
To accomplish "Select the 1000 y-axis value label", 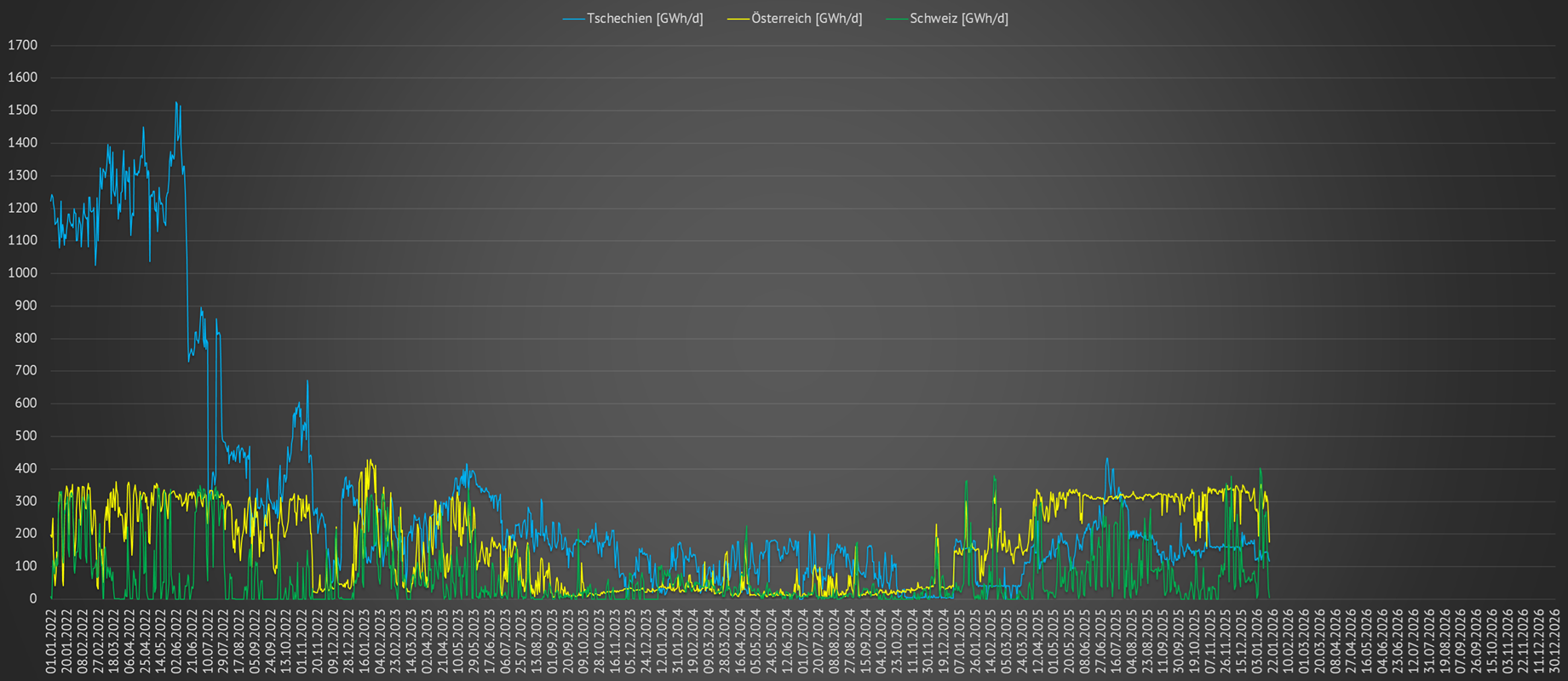I will coord(22,273).
